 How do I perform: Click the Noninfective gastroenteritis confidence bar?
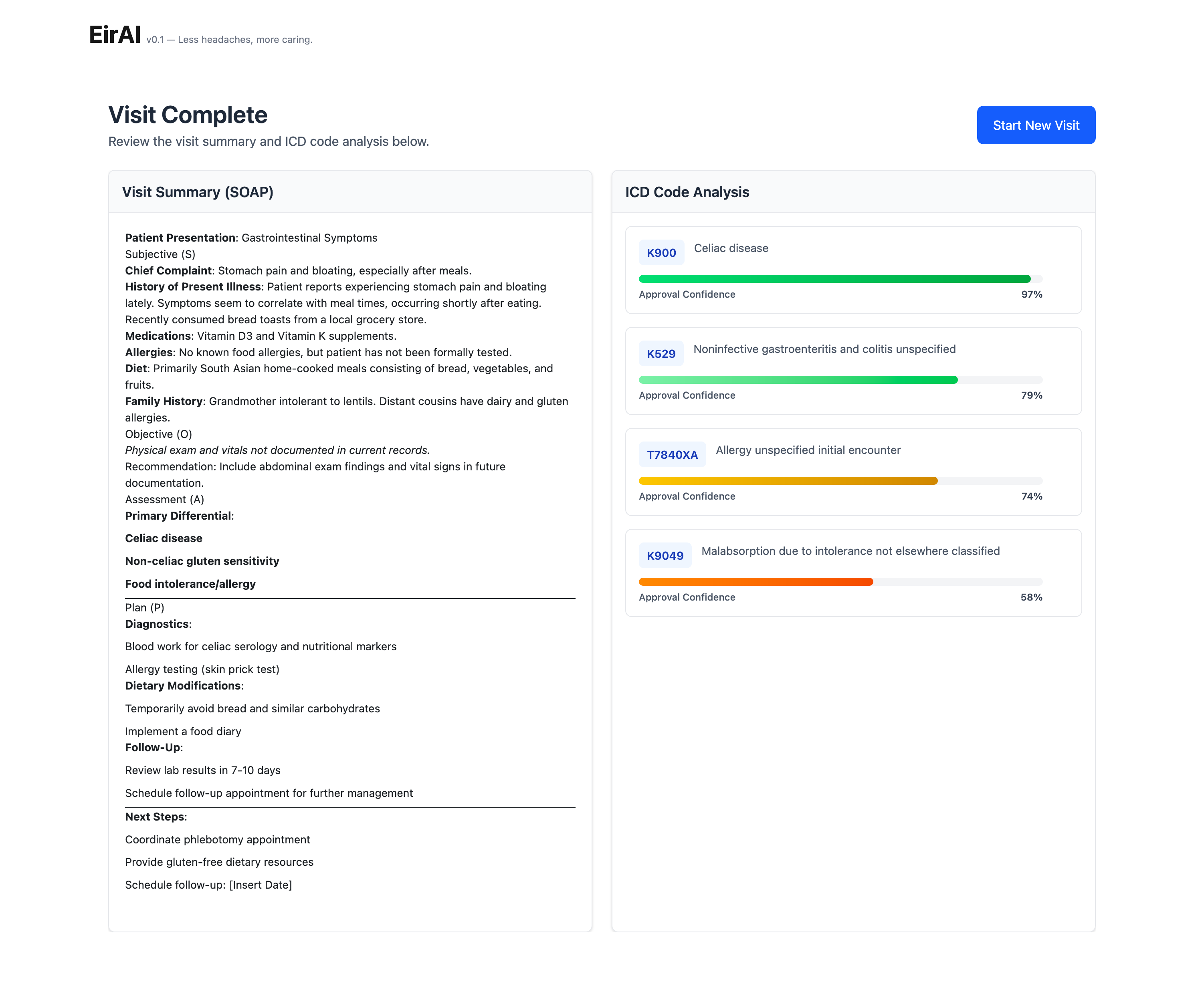coord(797,380)
